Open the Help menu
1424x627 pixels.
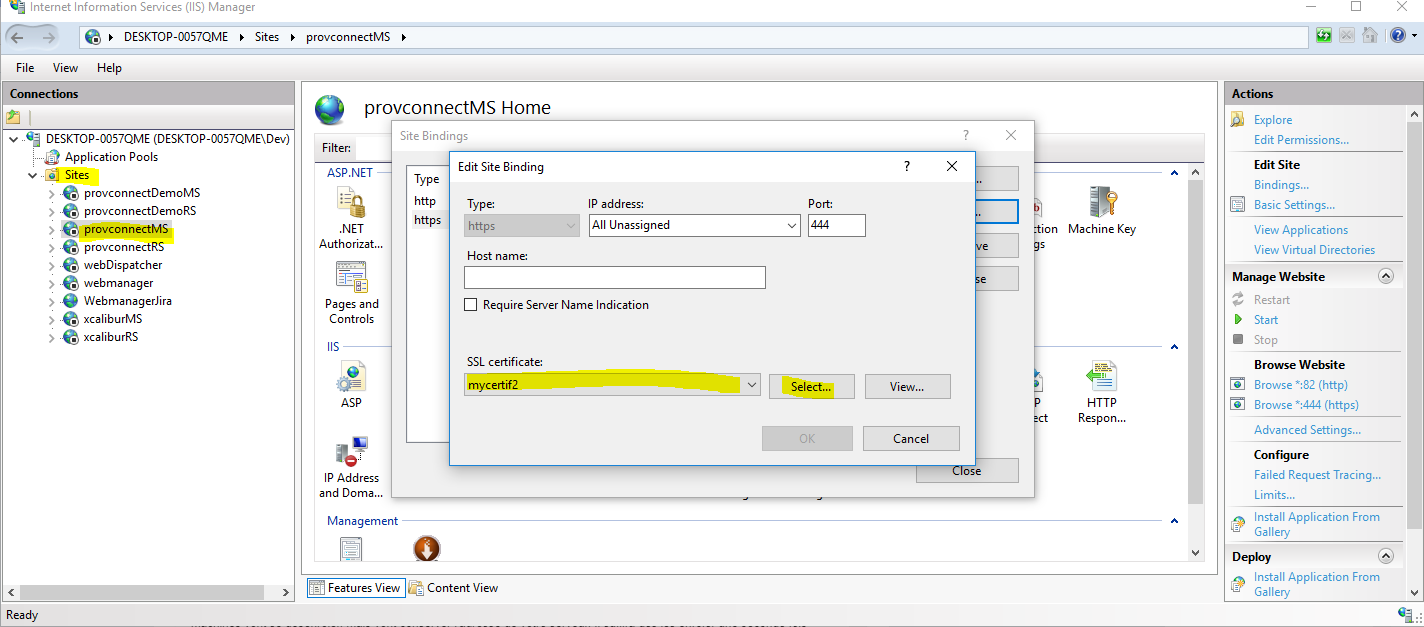pos(109,68)
